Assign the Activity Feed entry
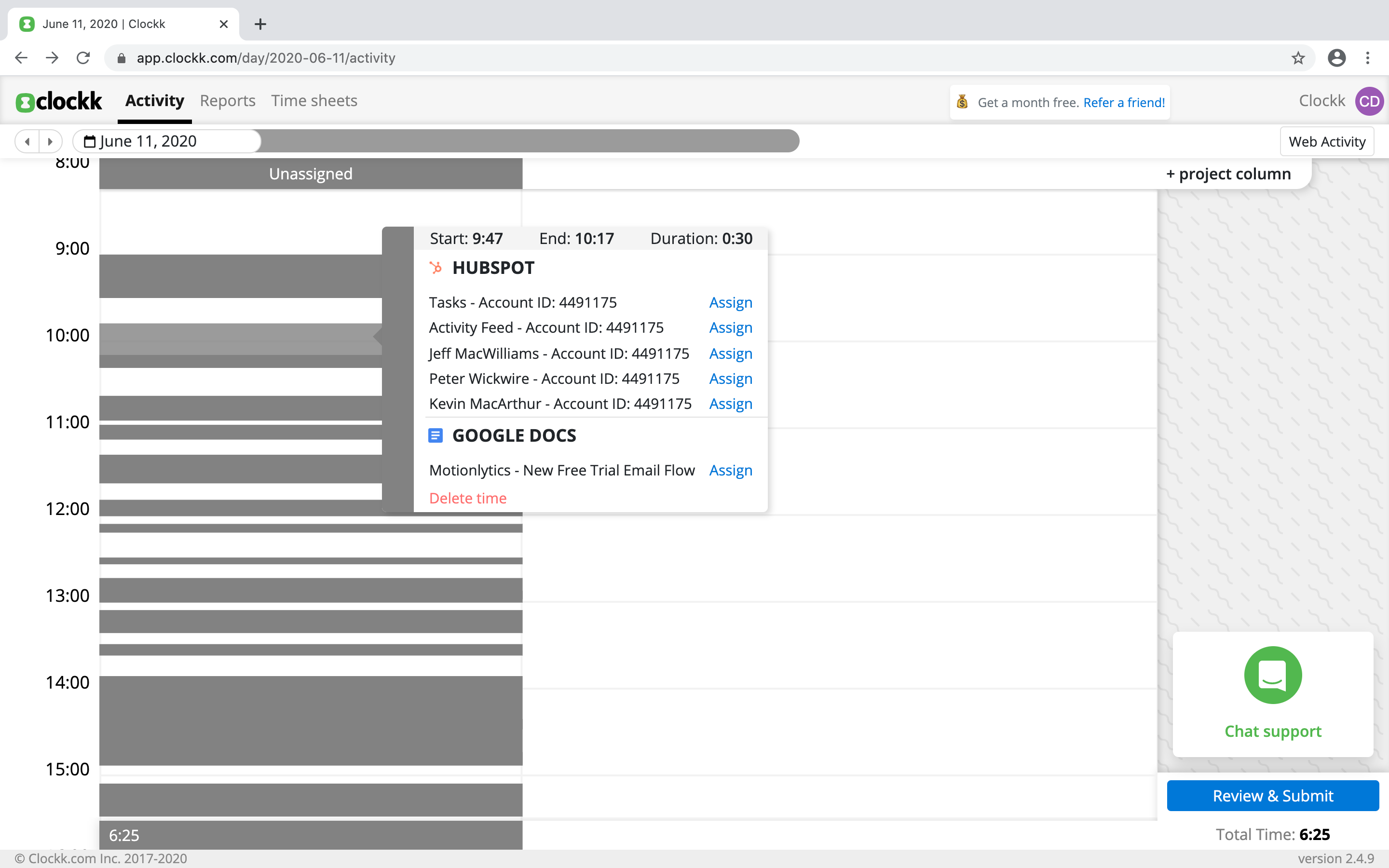Image resolution: width=1389 pixels, height=868 pixels. [x=731, y=328]
